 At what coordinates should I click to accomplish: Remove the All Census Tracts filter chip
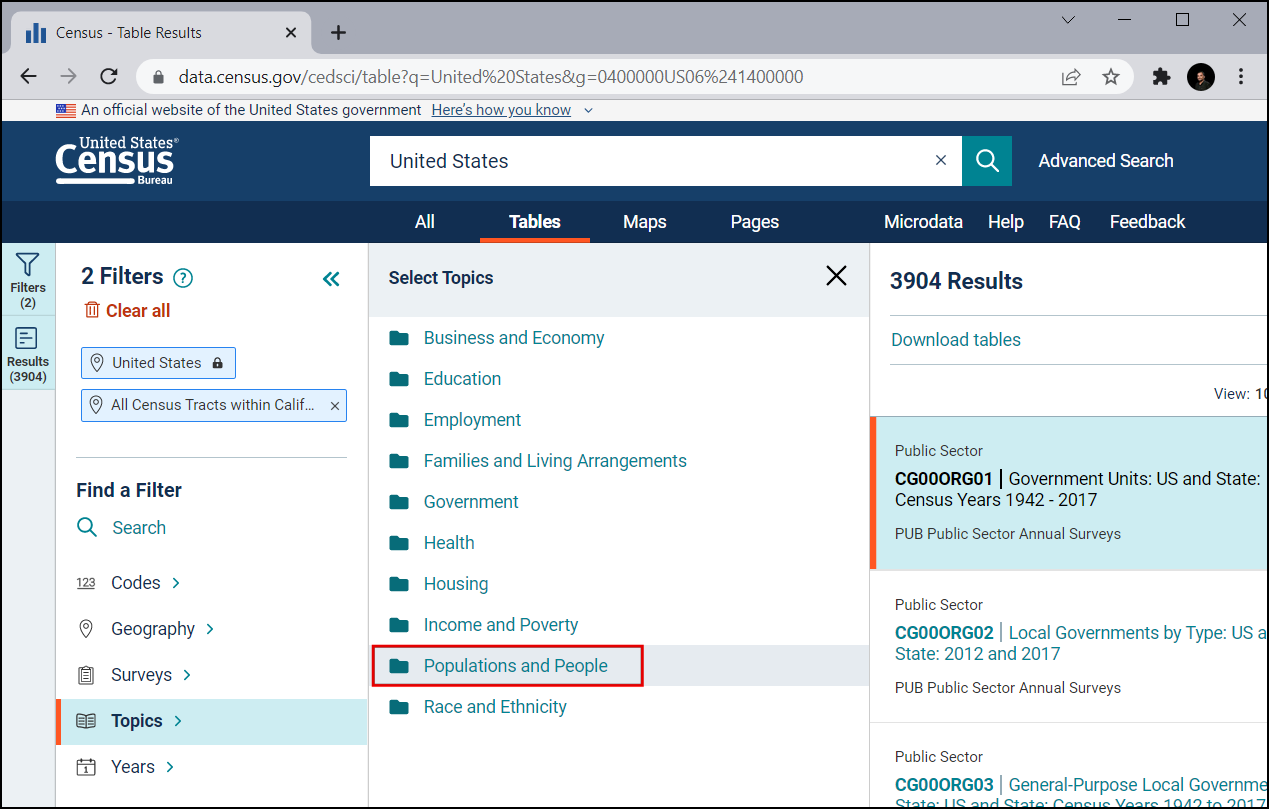click(x=335, y=406)
